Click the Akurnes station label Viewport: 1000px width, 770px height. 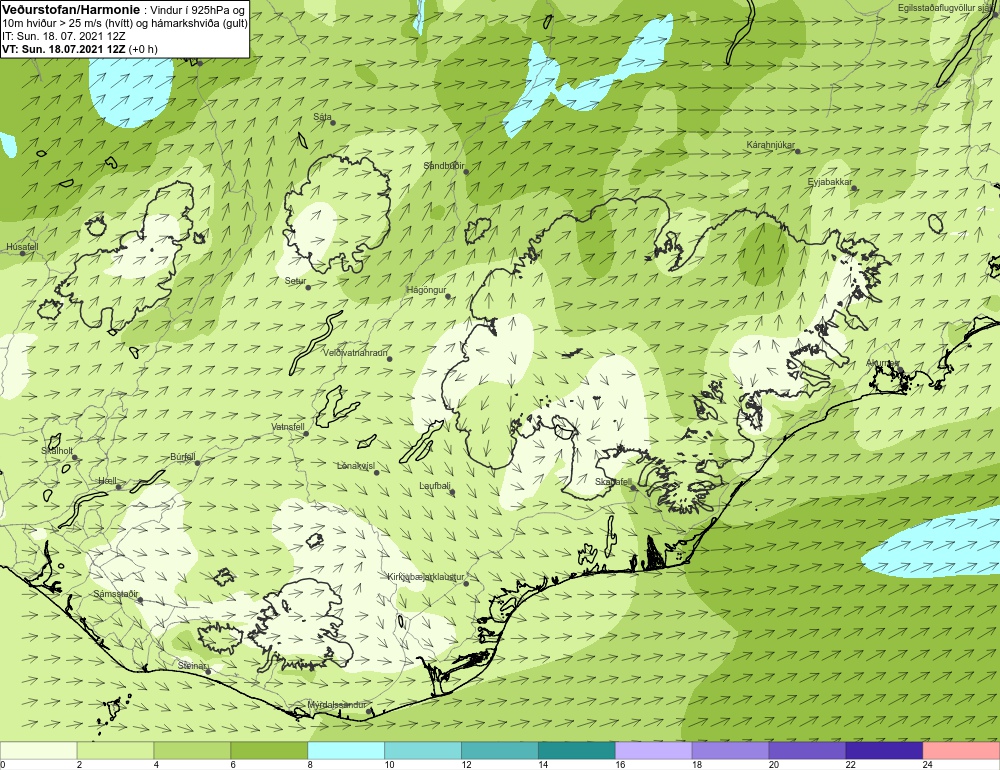883,363
